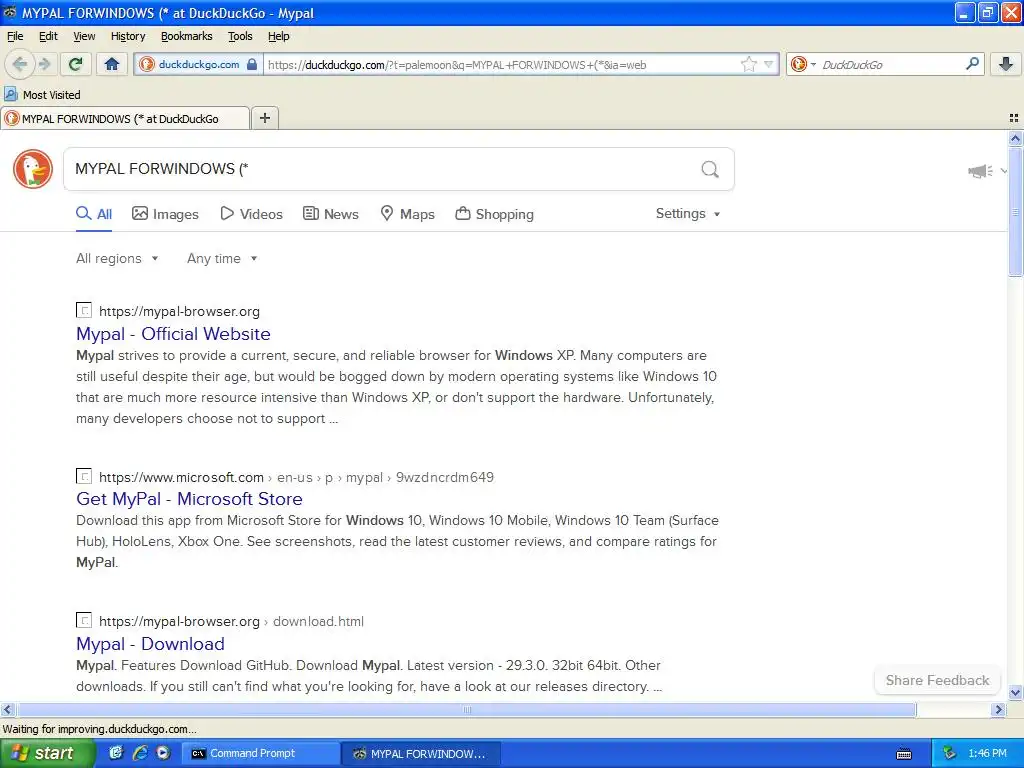Click favicon beside mypal-browser.org download.html result
This screenshot has height=768, width=1024.
coord(84,620)
